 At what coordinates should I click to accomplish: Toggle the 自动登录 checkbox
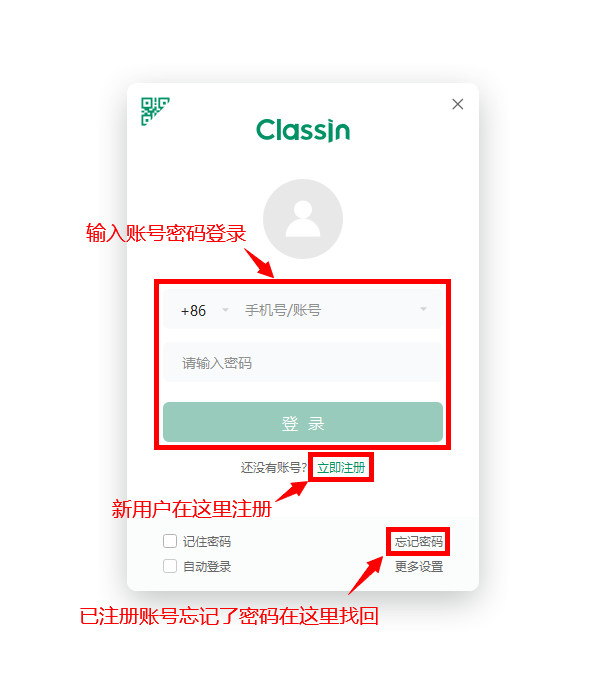click(170, 566)
